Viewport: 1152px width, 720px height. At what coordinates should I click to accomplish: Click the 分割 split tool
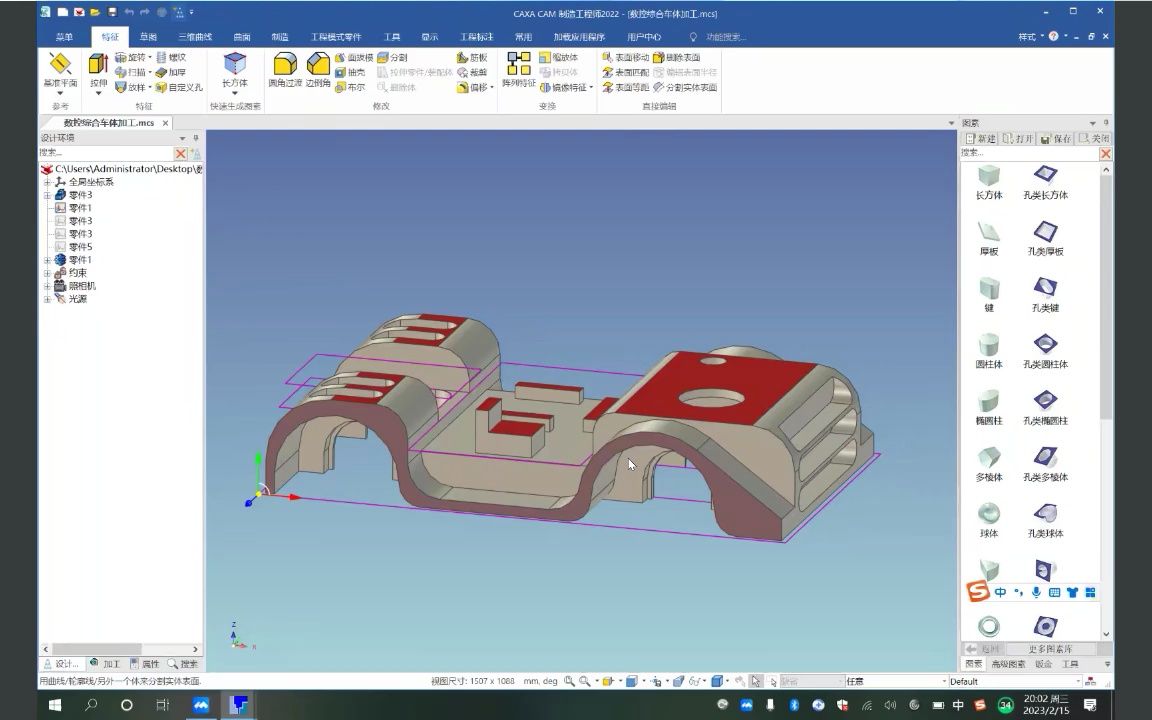pos(392,57)
